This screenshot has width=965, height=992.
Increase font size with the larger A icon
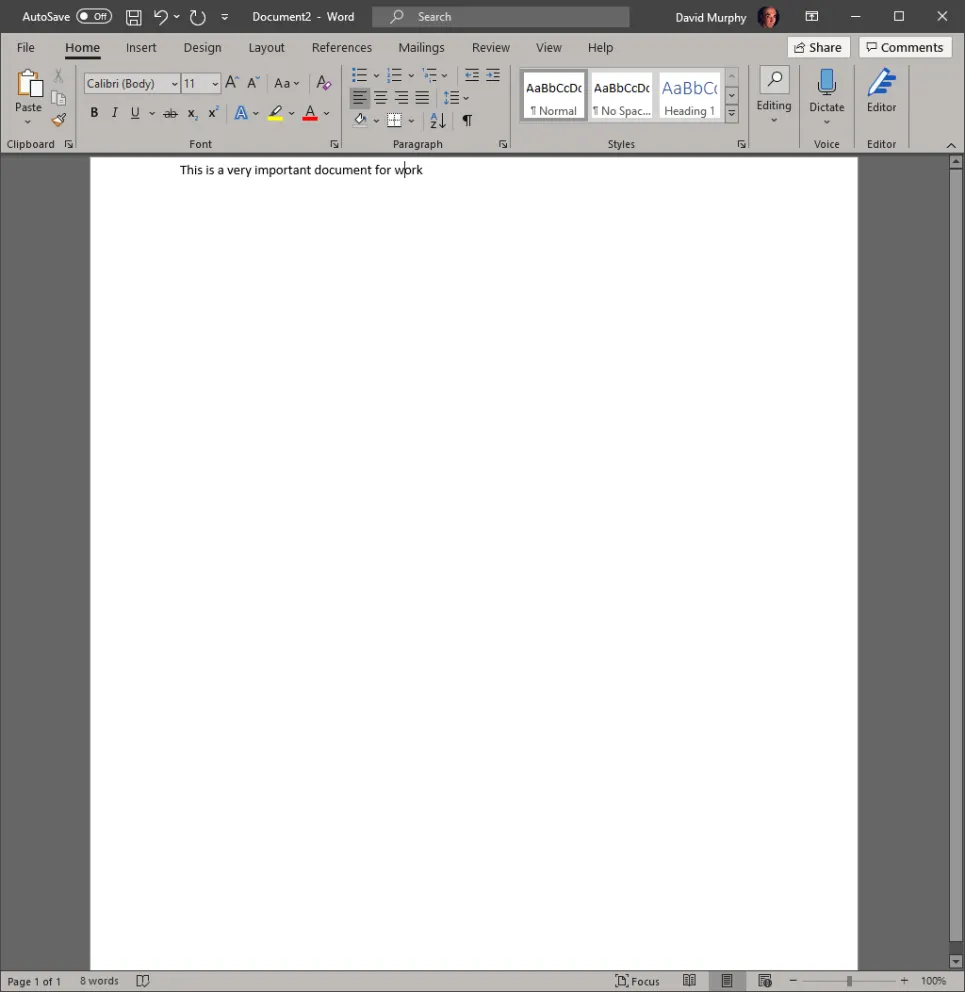point(232,83)
